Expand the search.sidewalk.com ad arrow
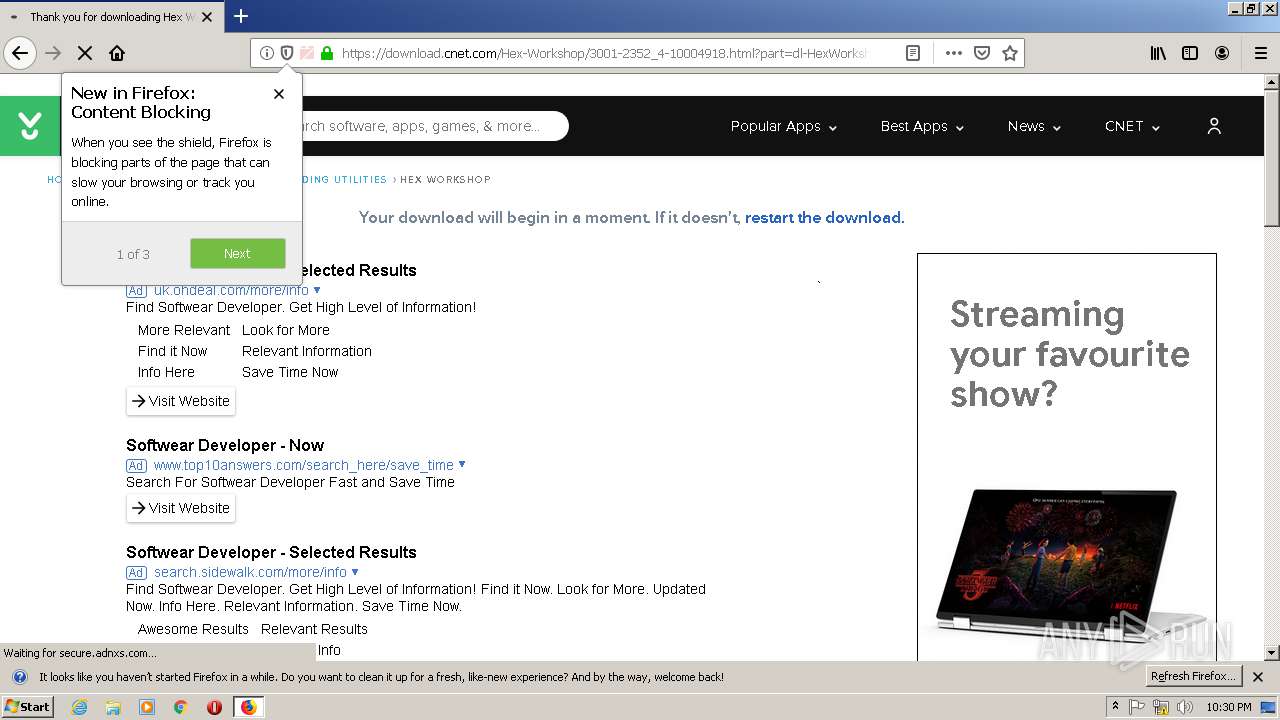This screenshot has width=1280, height=720. tap(355, 572)
